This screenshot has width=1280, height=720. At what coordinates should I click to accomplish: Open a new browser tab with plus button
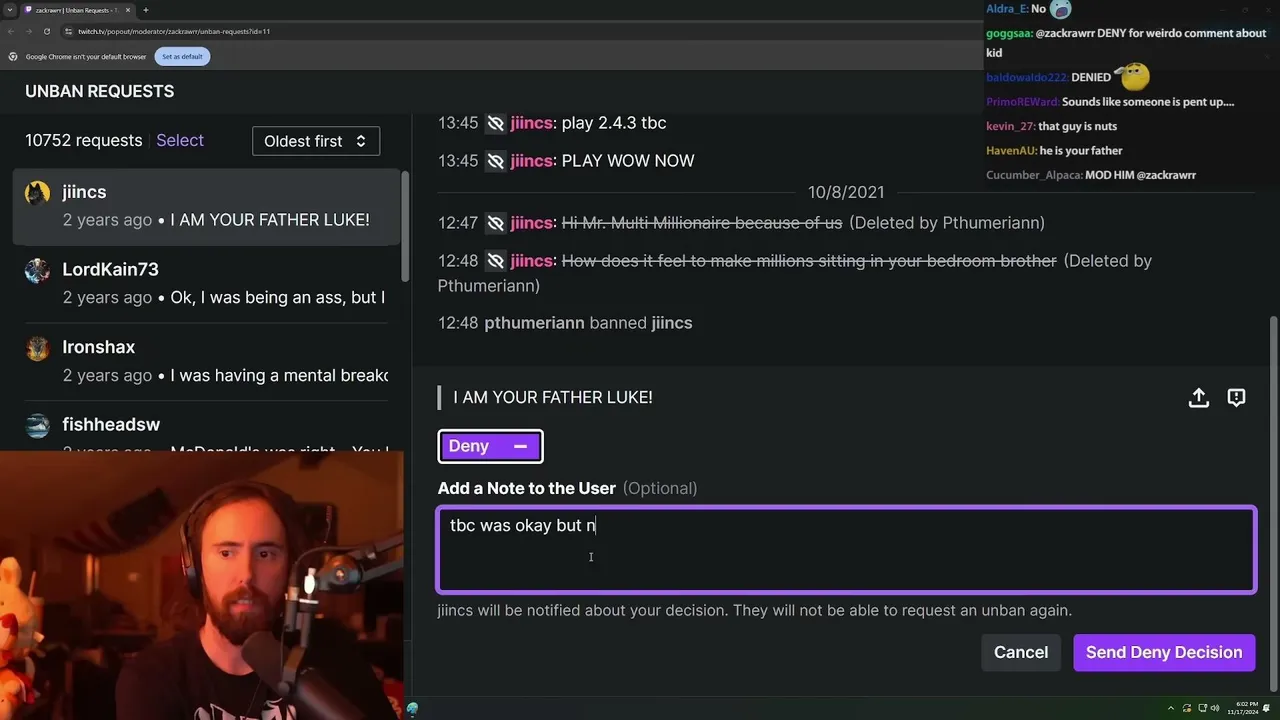point(146,10)
